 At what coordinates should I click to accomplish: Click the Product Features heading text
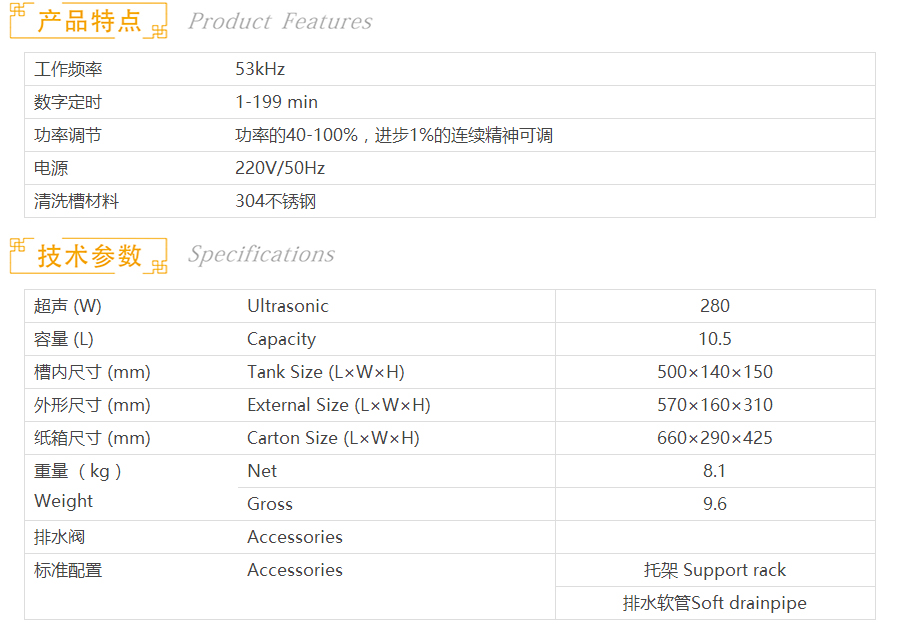280,21
